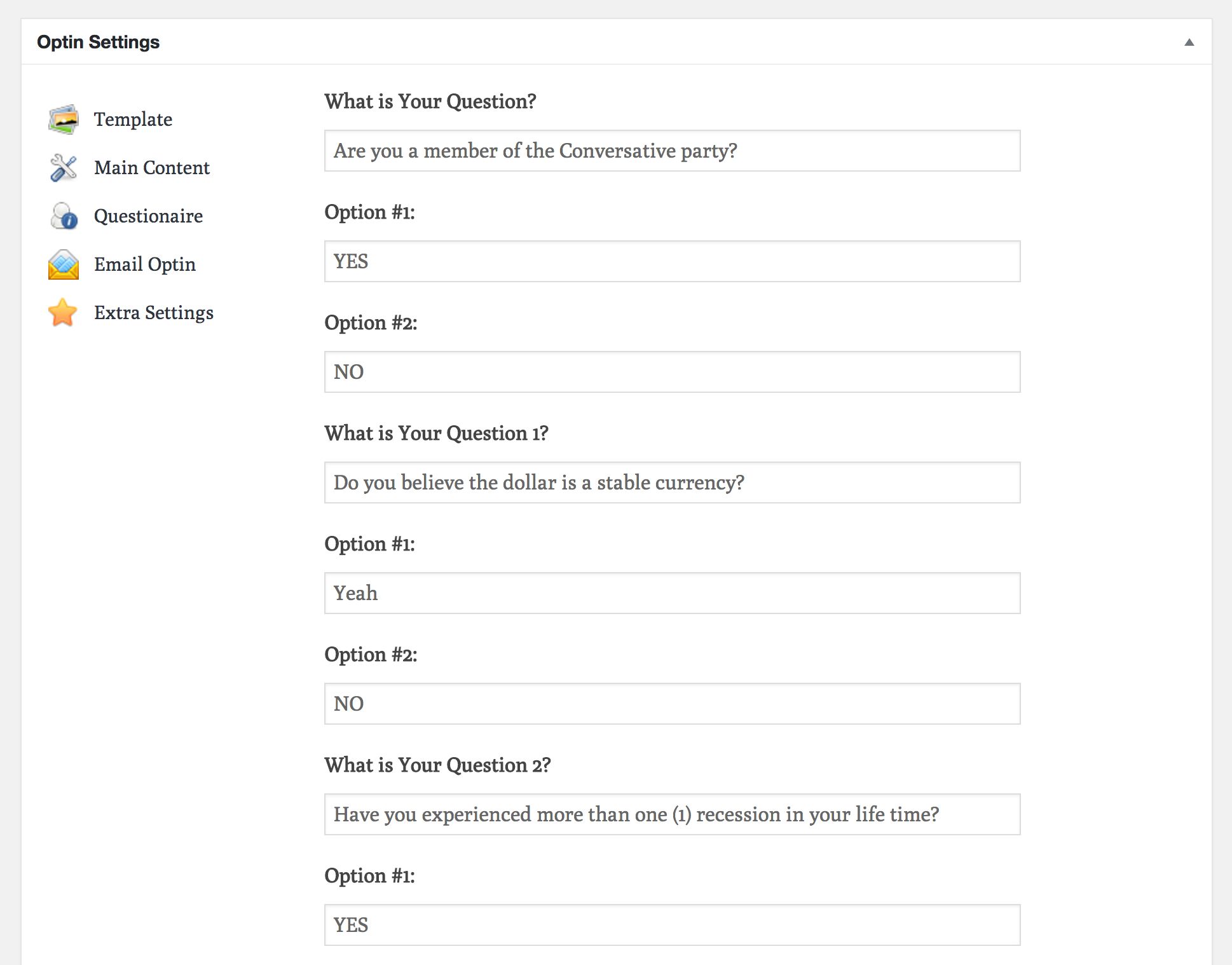Go to Email Optin tab label
This screenshot has width=1232, height=965.
pos(144,264)
